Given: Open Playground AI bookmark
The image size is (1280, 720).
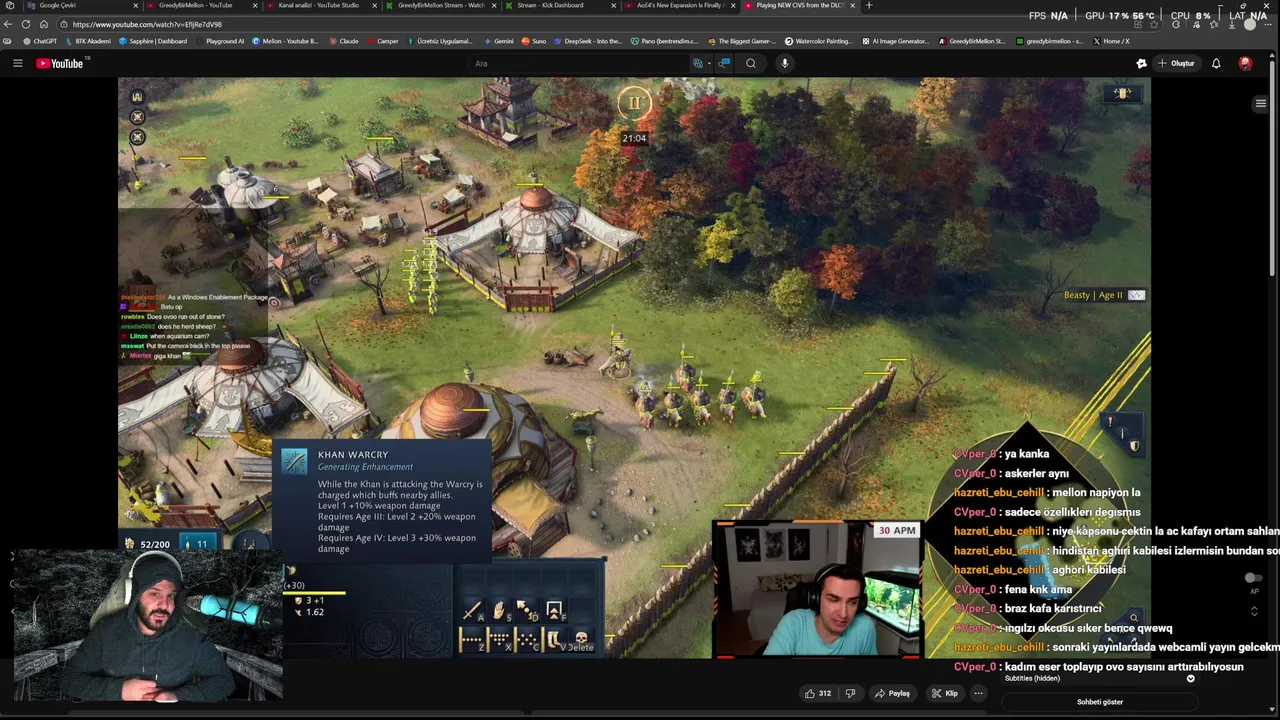Looking at the screenshot, I should [x=219, y=41].
